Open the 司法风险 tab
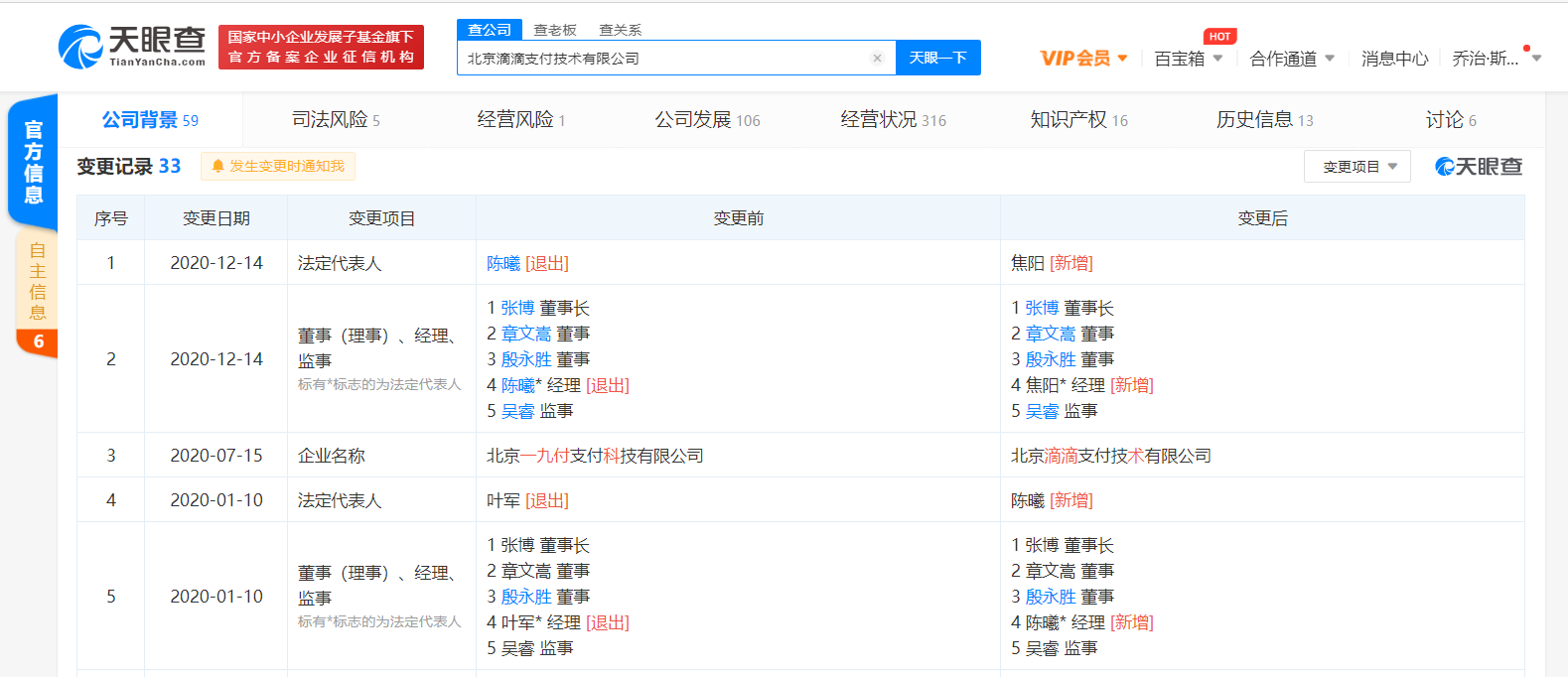Screen dimensions: 1568x677 pos(336,120)
